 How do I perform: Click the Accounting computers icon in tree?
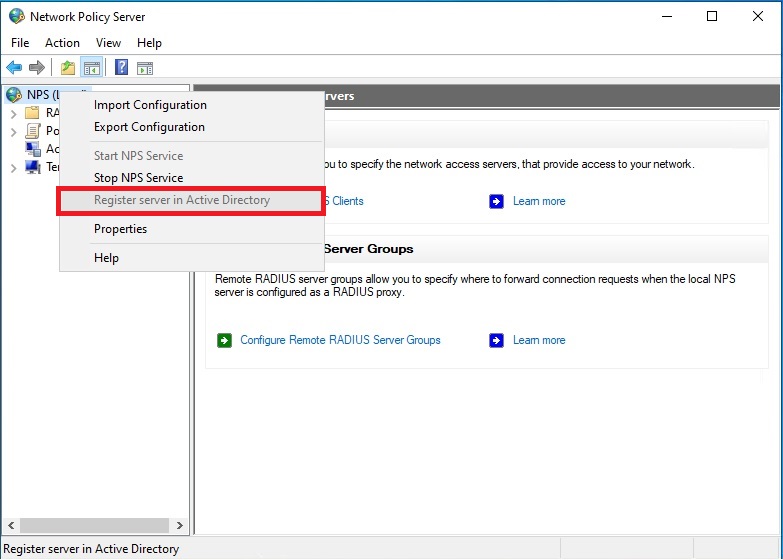click(x=33, y=149)
